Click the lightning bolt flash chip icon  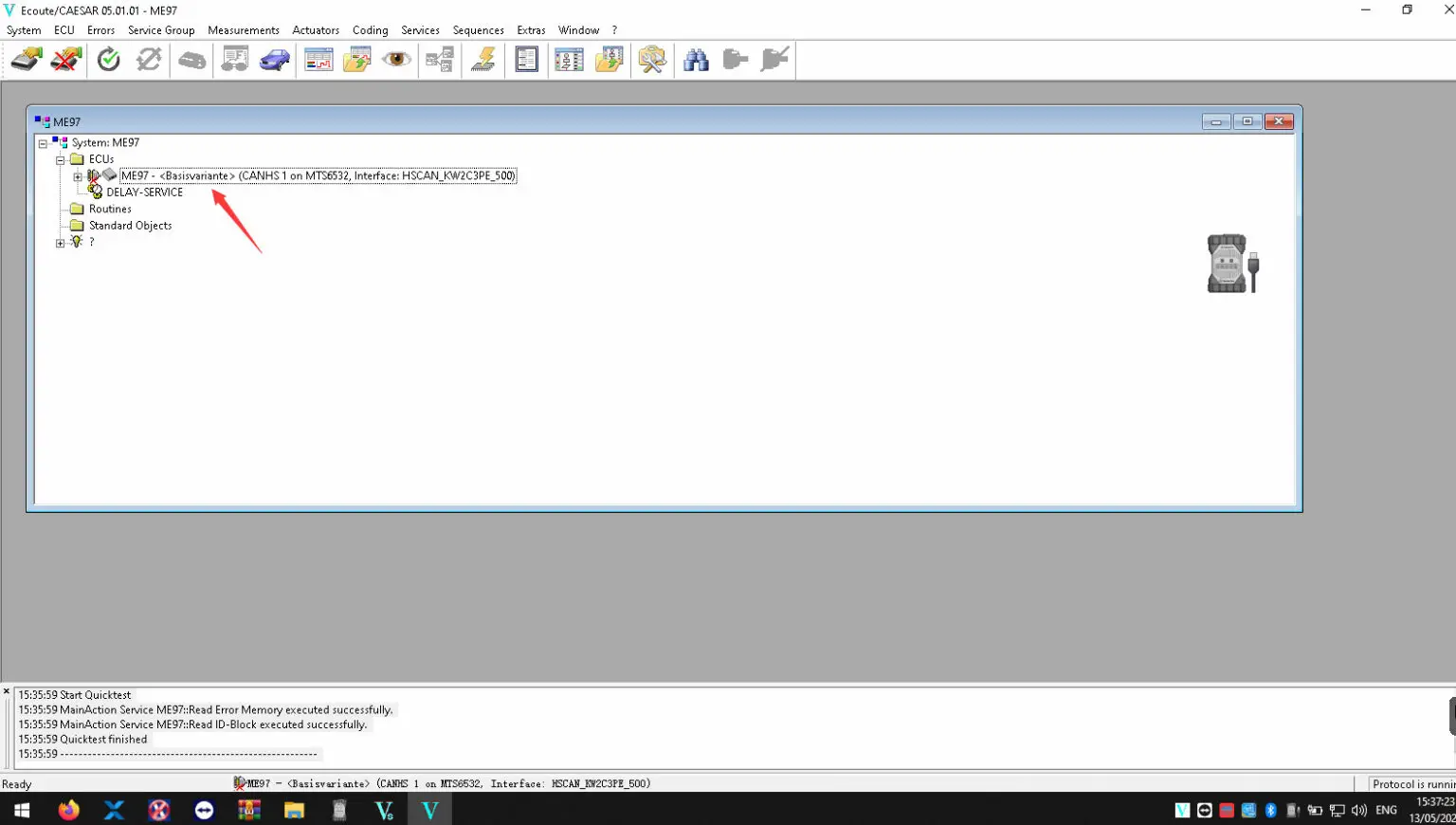[483, 60]
